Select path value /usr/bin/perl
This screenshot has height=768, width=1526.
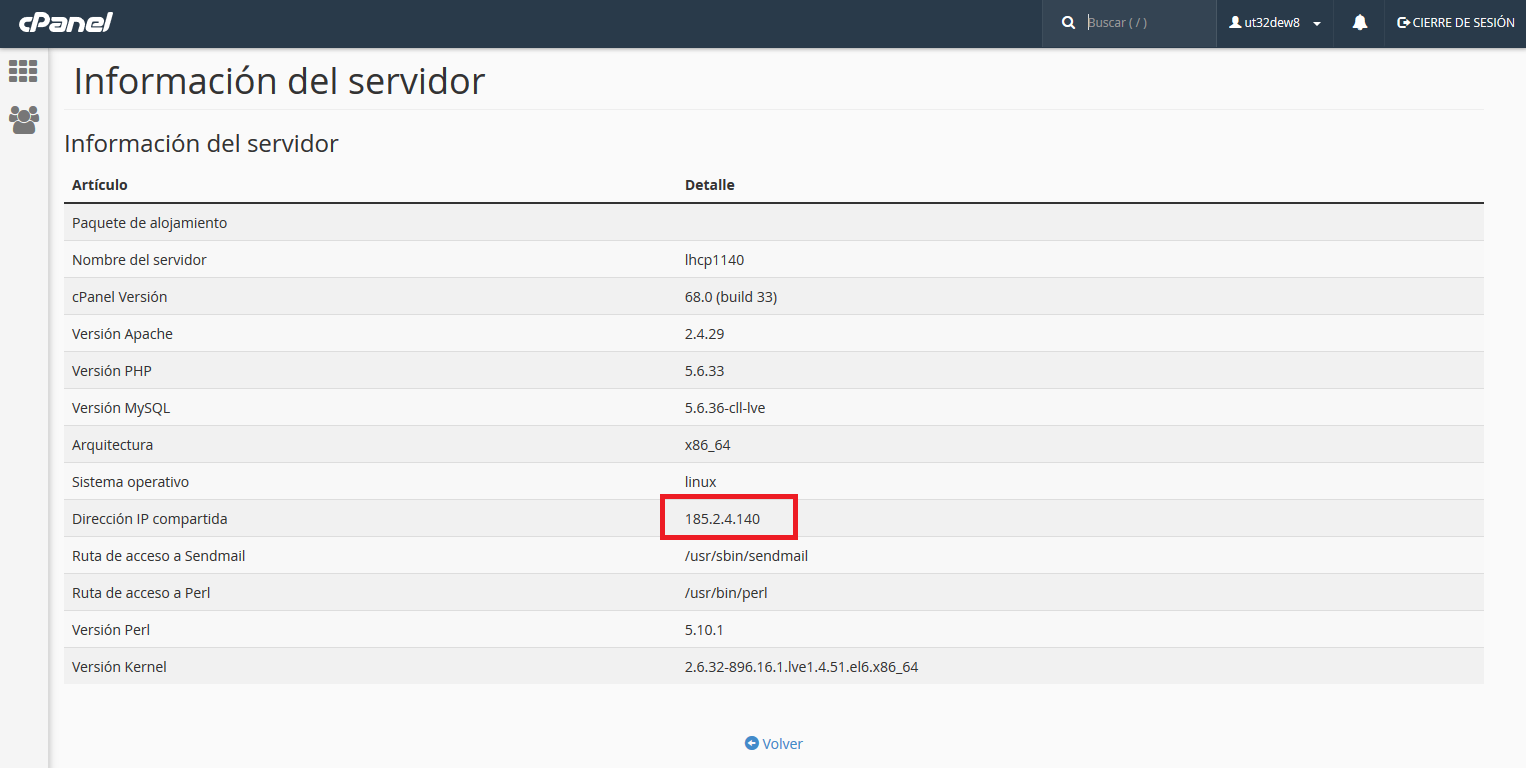tap(726, 593)
